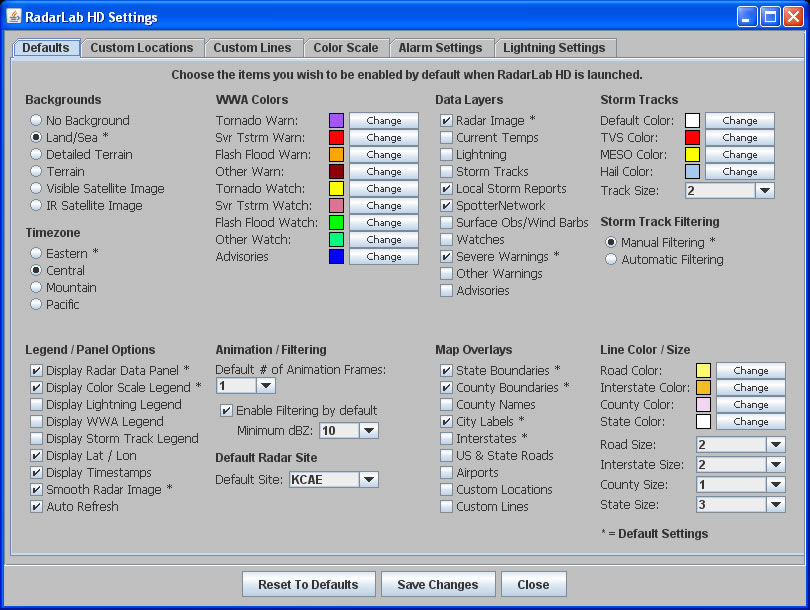Change the Svr Tstrm Watch color
This screenshot has height=610, width=810.
click(384, 206)
